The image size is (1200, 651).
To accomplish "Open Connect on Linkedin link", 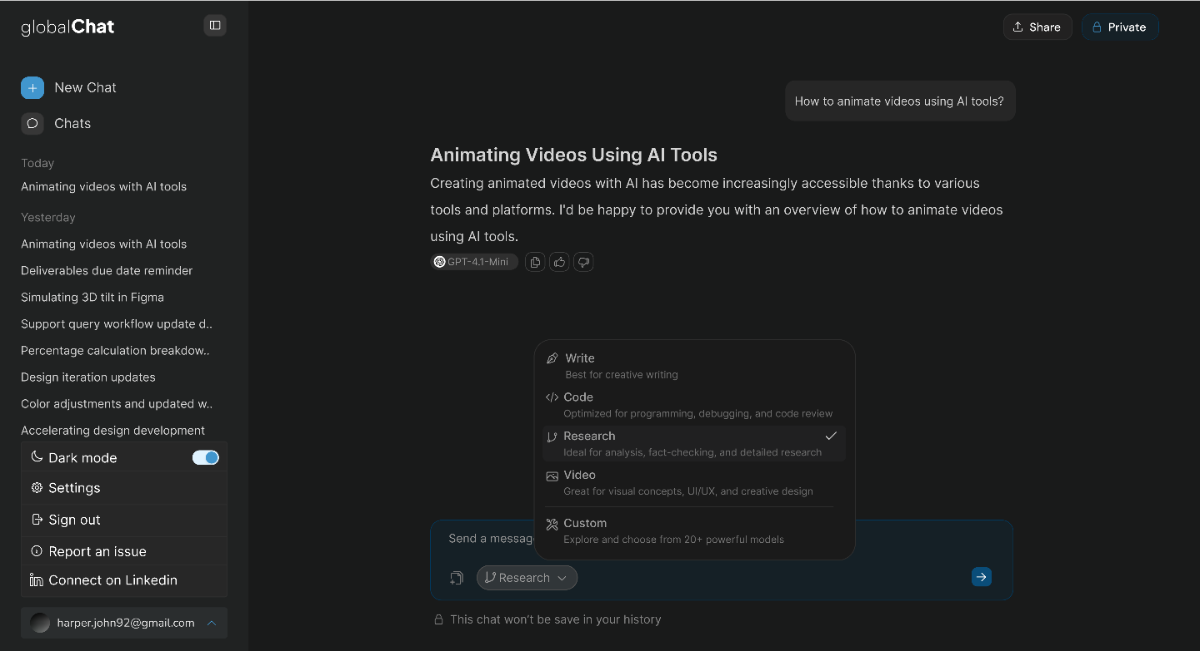I will coord(112,580).
